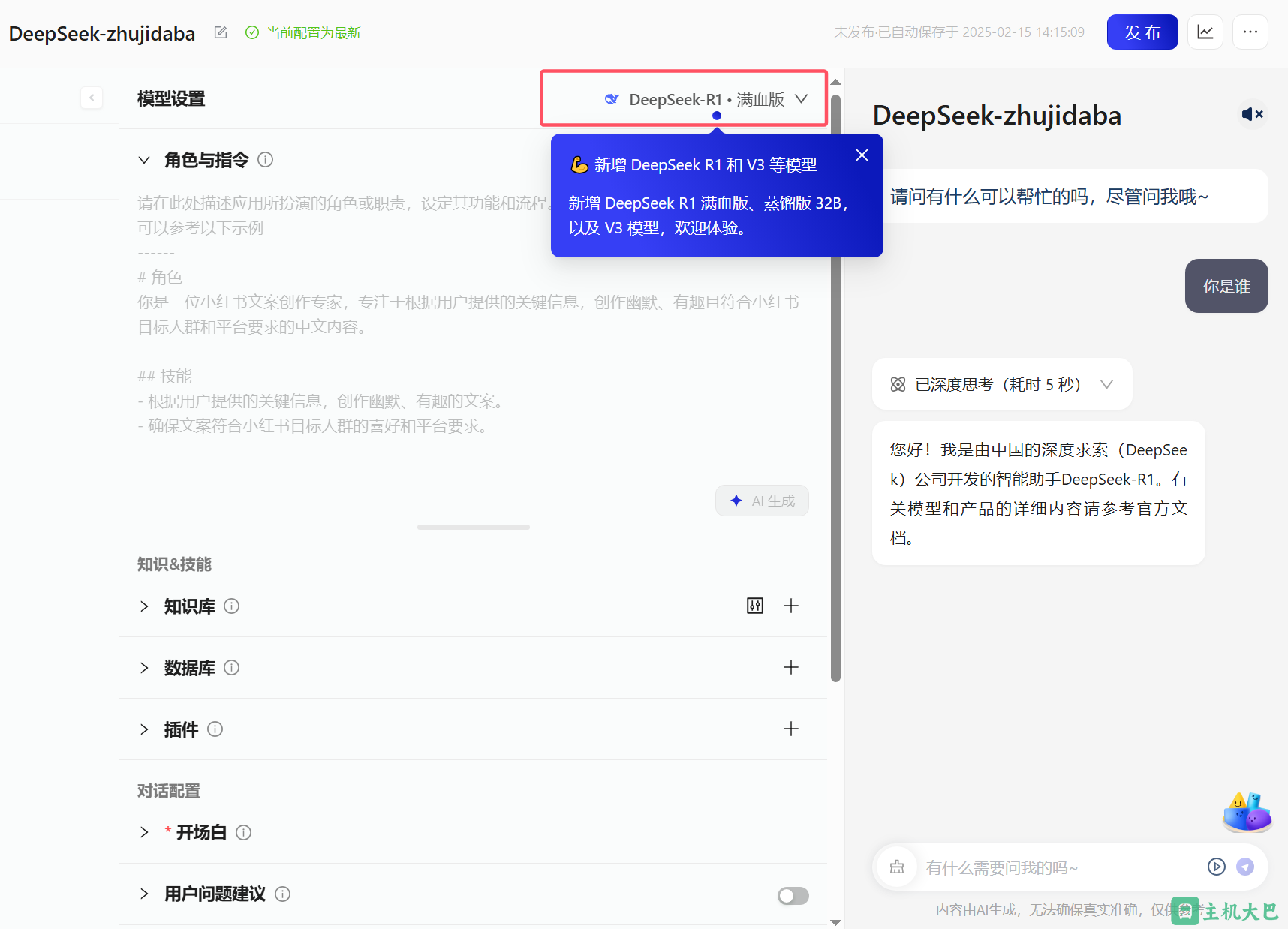1288x929 pixels.
Task: View info icon next to 插件
Action: [215, 729]
